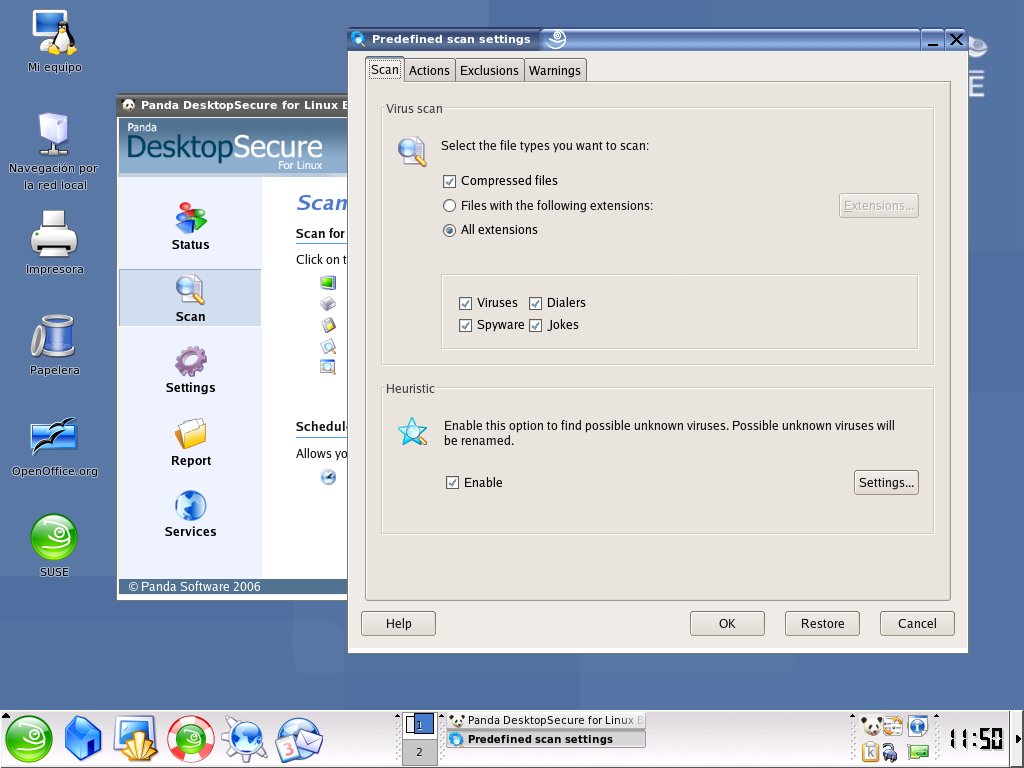Viewport: 1024px width, 768px height.
Task: Click the green card icon in system tray
Action: pyautogui.click(x=918, y=752)
